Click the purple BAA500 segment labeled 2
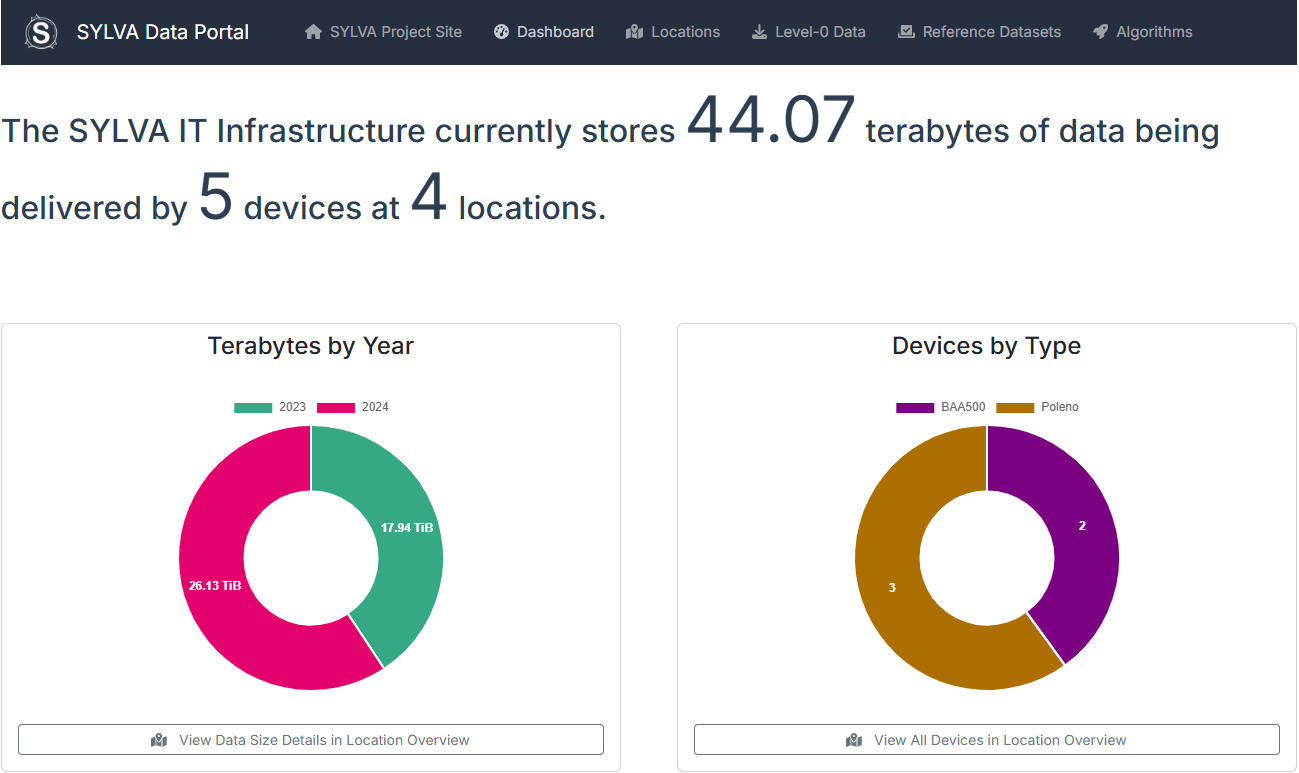Screen dimensions: 1299x773 click(1082, 525)
